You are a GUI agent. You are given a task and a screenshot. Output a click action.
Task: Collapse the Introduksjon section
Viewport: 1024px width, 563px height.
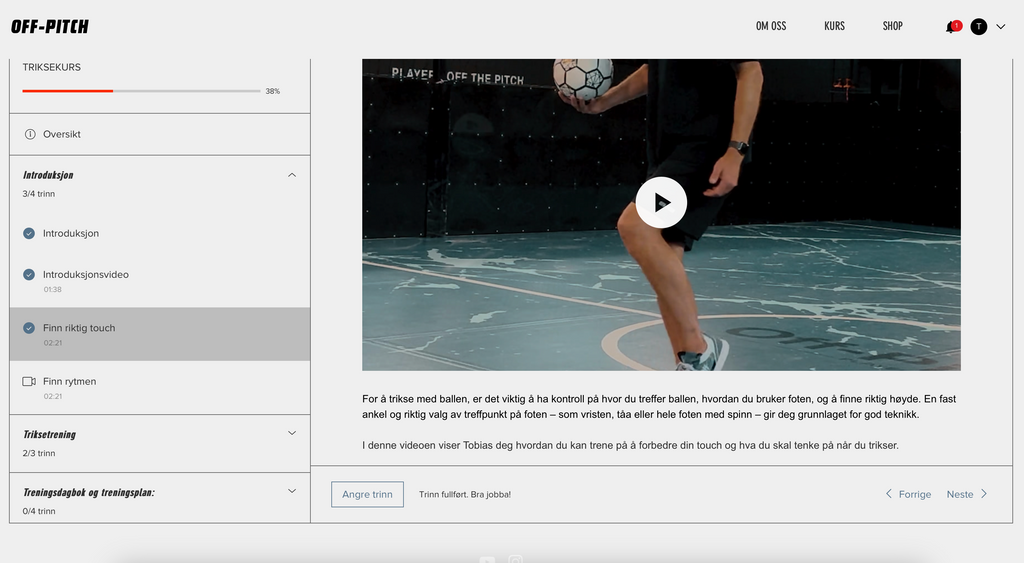point(292,175)
